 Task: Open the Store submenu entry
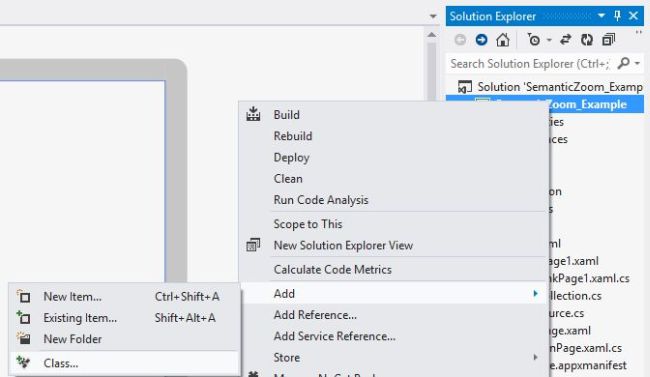286,357
